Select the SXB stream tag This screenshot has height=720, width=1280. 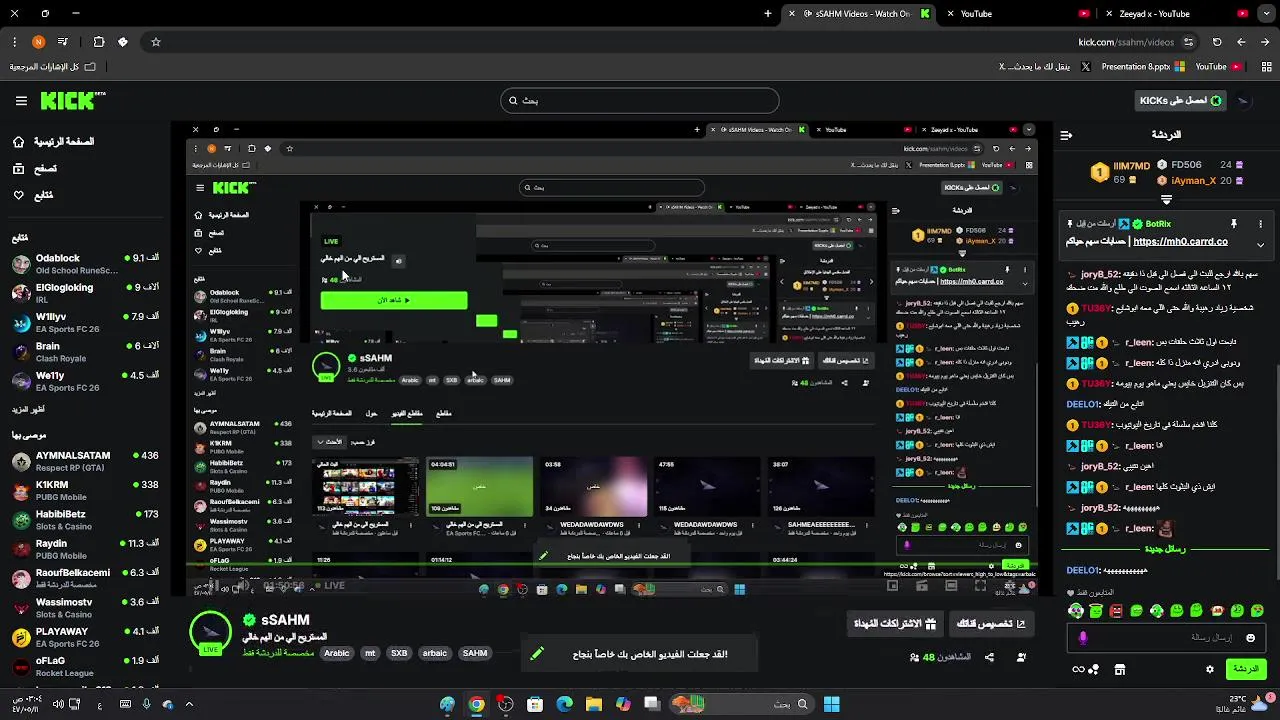point(399,653)
